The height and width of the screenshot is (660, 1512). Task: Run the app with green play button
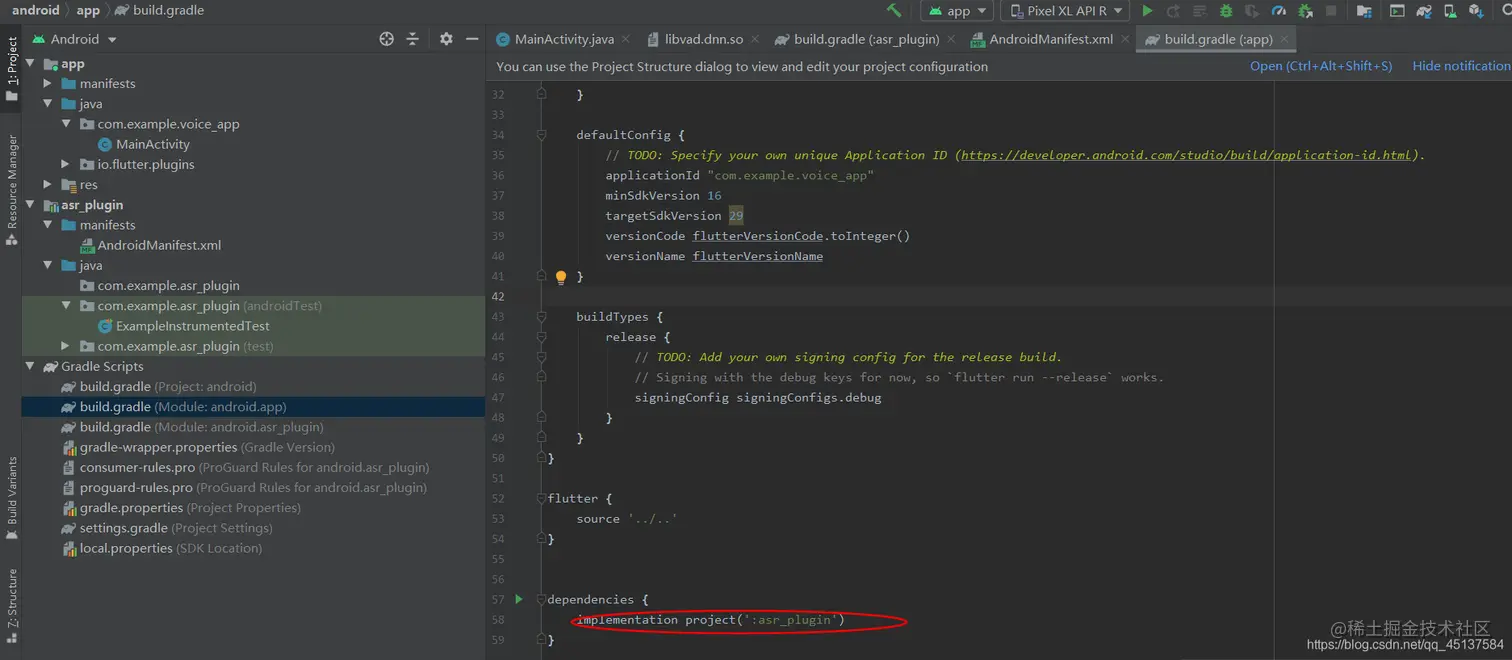click(1147, 11)
